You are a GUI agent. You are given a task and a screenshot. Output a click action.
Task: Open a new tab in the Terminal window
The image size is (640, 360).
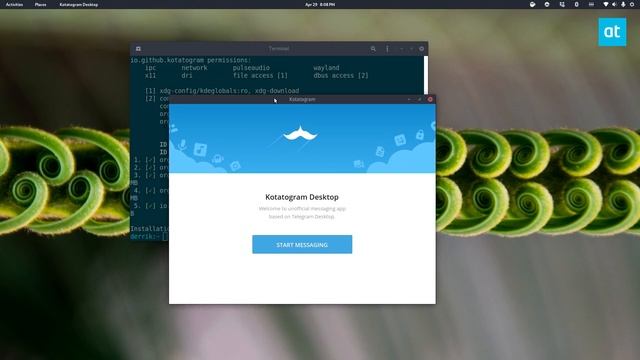pos(138,49)
